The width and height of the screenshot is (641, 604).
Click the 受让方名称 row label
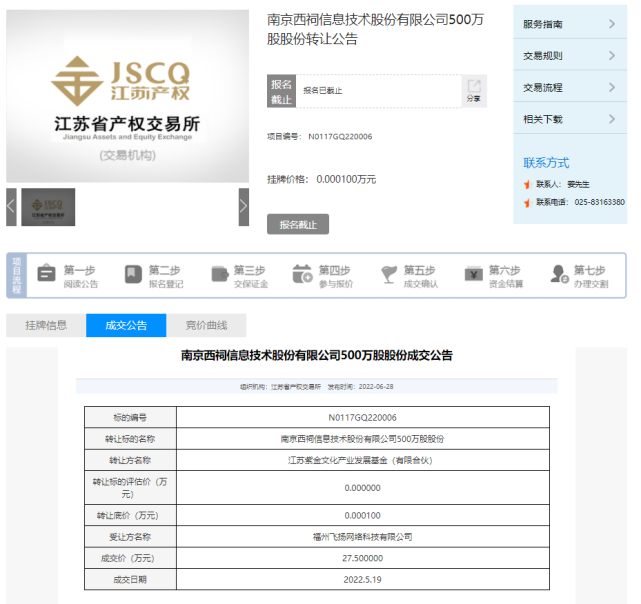tap(130, 537)
